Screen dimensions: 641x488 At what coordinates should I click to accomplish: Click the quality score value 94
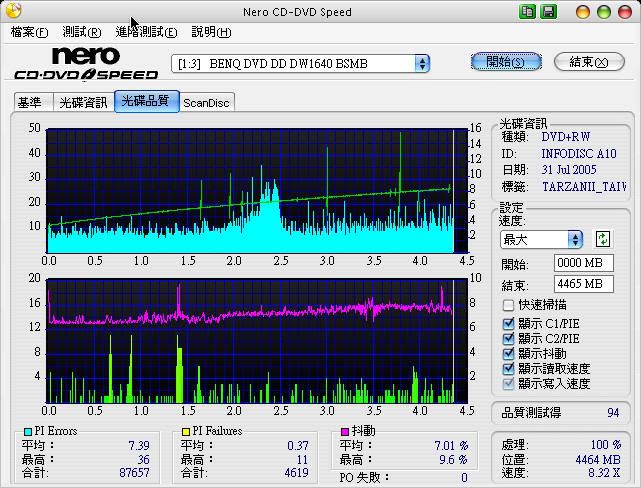pos(613,413)
